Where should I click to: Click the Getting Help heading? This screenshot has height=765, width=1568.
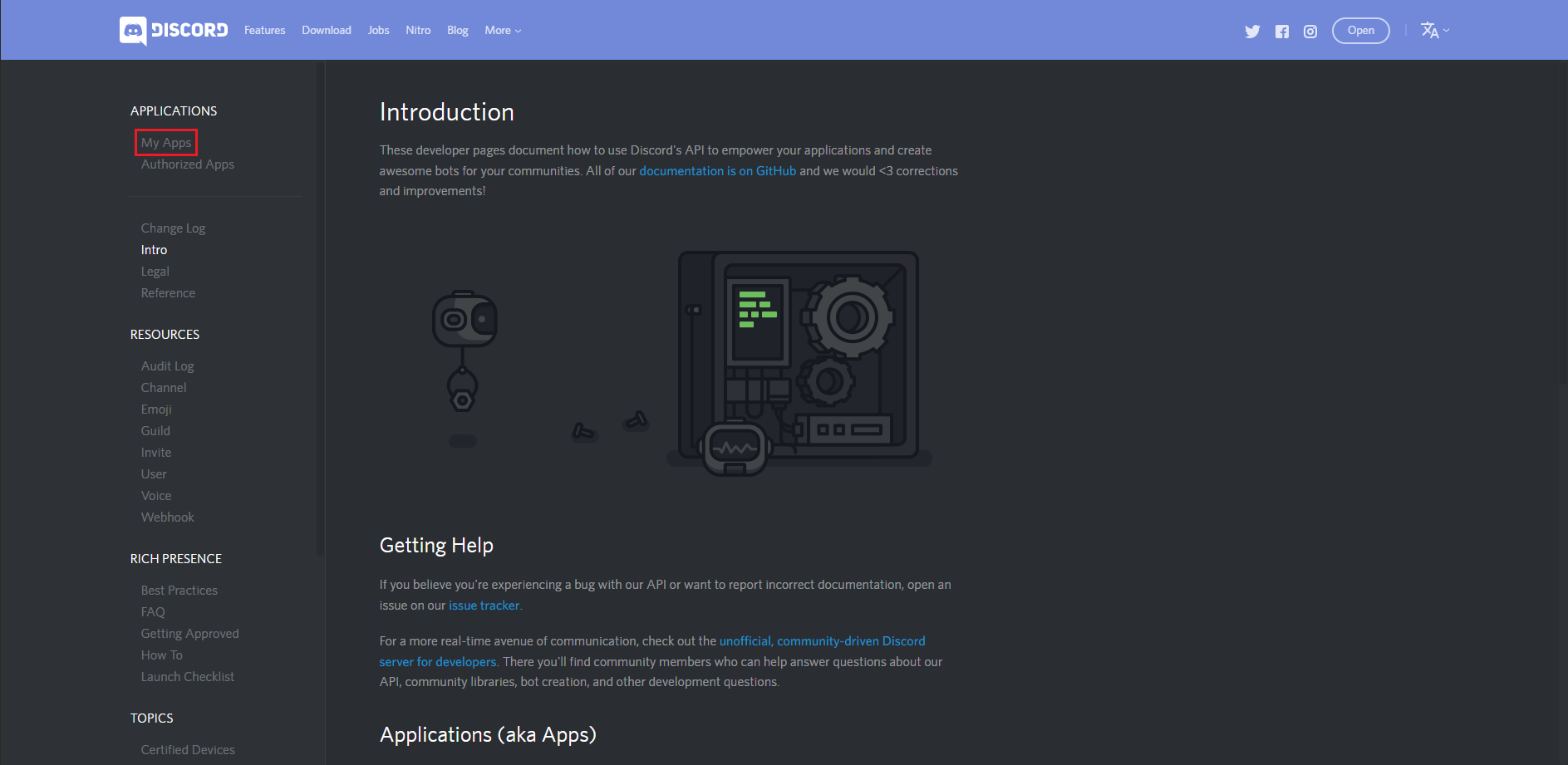pos(436,546)
